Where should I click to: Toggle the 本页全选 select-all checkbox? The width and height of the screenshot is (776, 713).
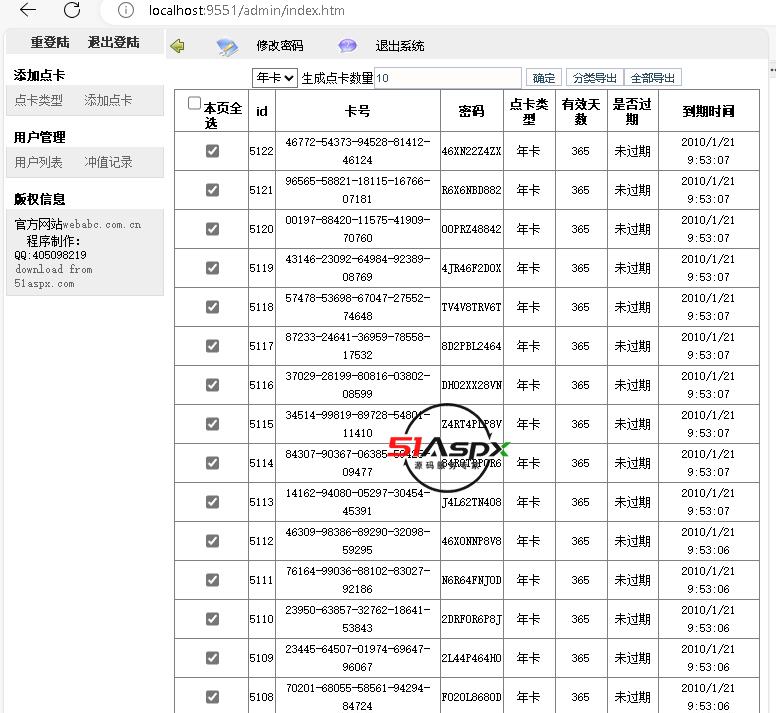click(x=194, y=103)
